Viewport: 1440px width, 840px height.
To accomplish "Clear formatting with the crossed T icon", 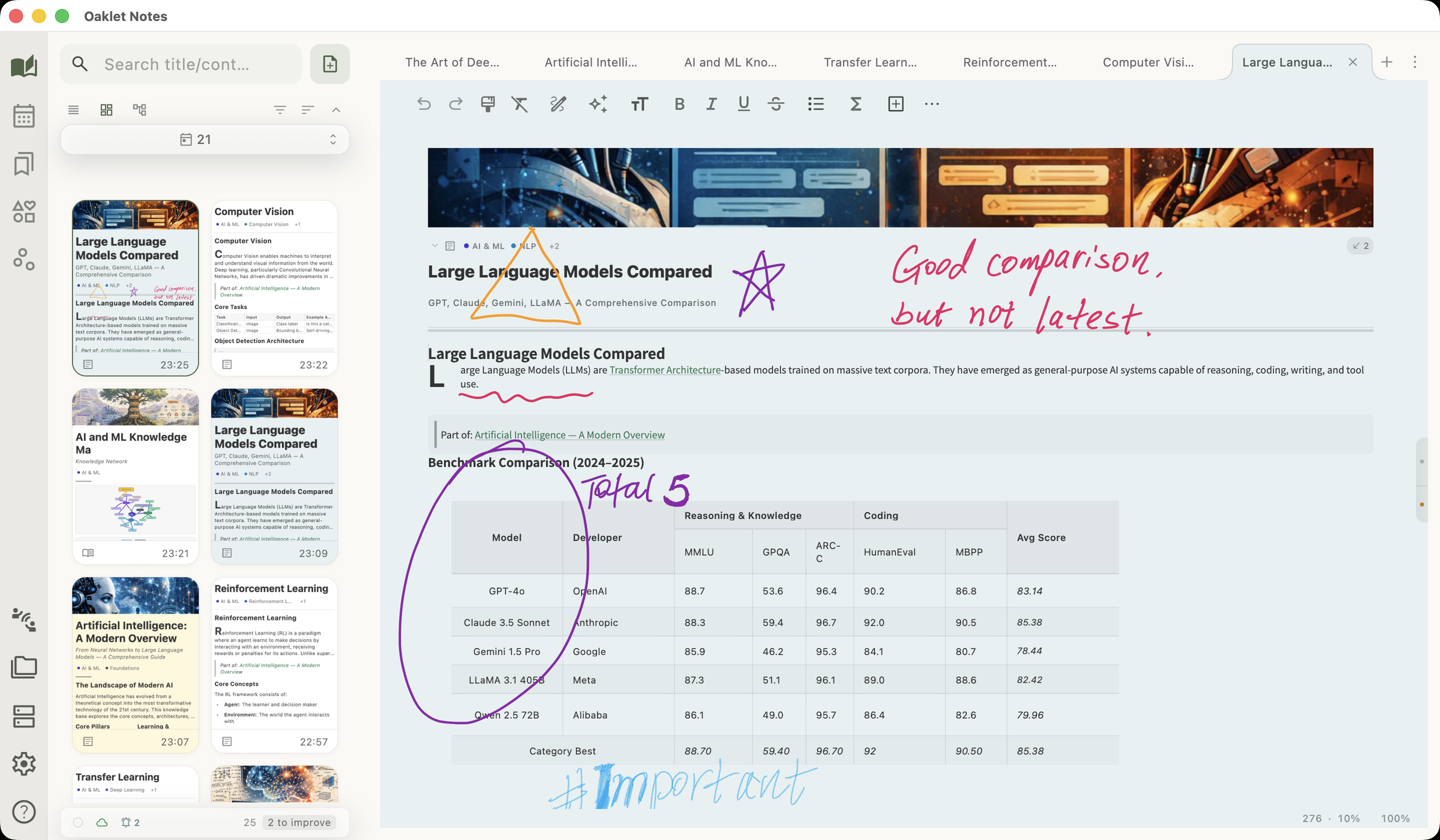I will coord(520,104).
